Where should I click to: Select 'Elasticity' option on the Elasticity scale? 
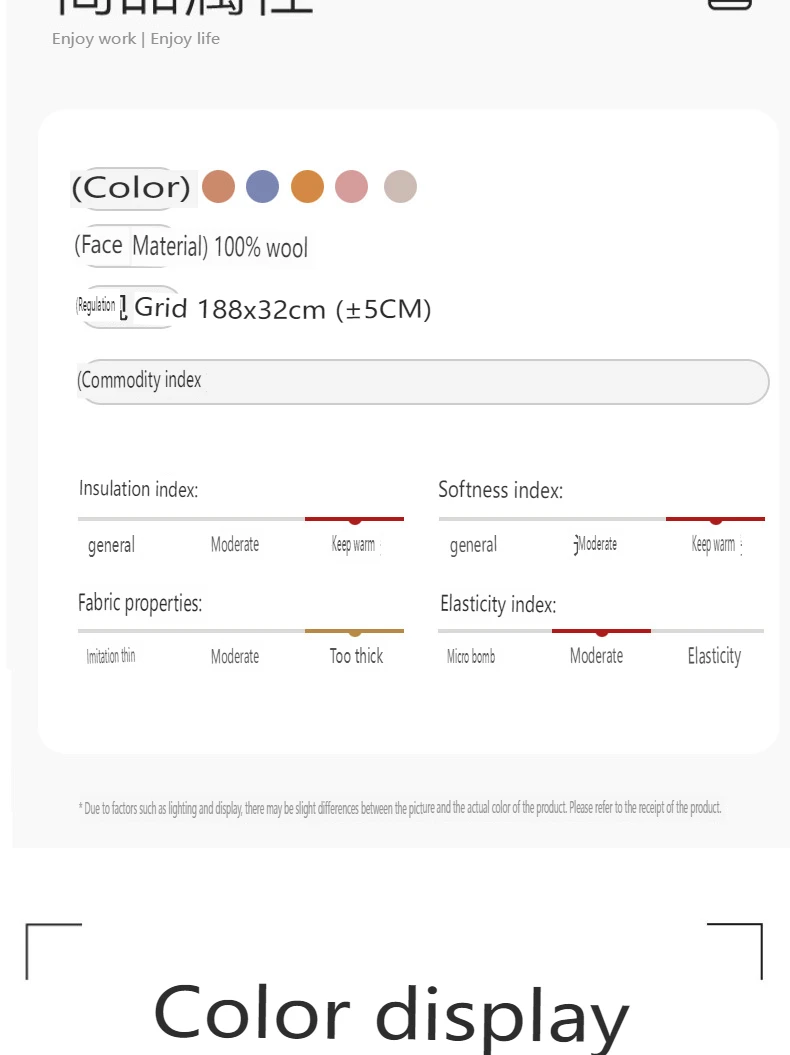pyautogui.click(x=714, y=656)
